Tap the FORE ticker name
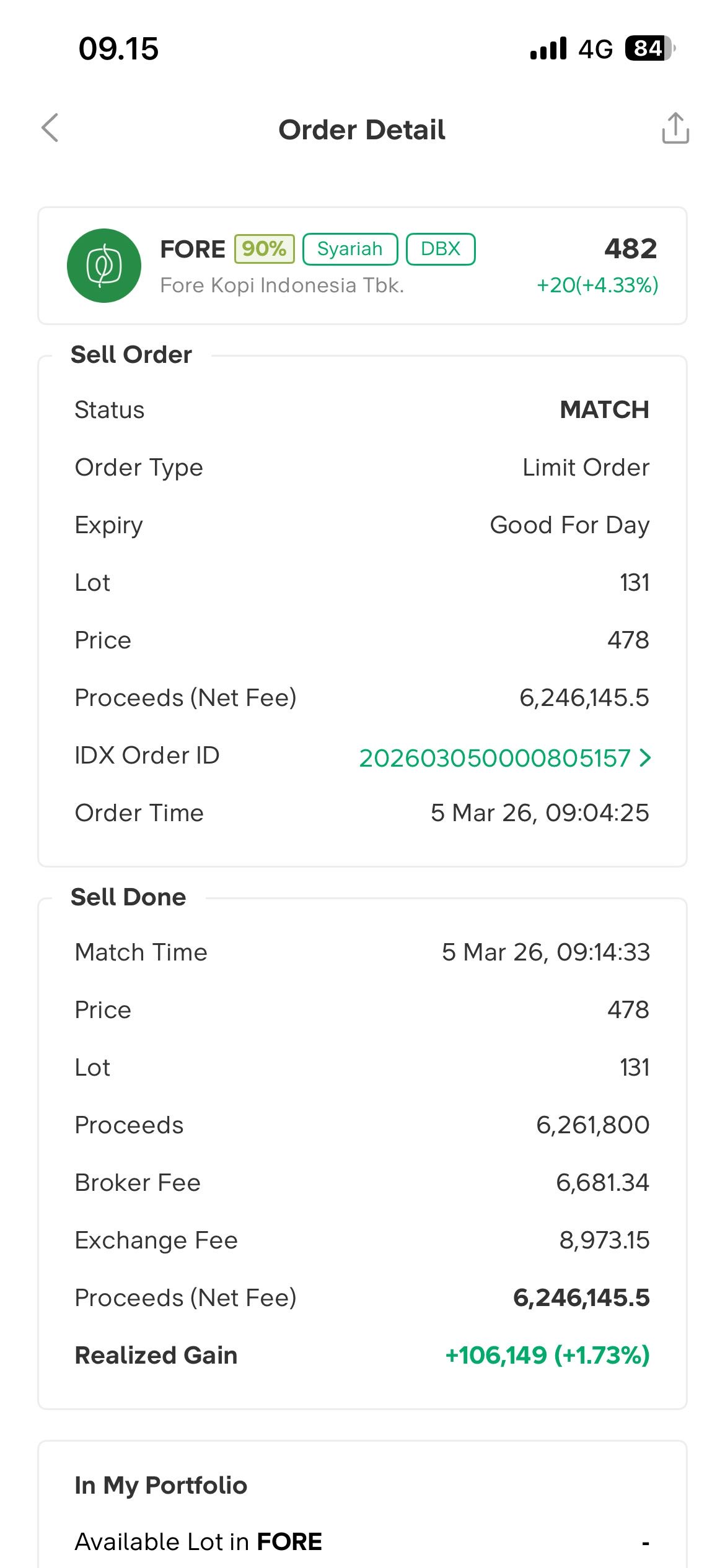Screen dimensions: 725x1568 click(x=193, y=249)
